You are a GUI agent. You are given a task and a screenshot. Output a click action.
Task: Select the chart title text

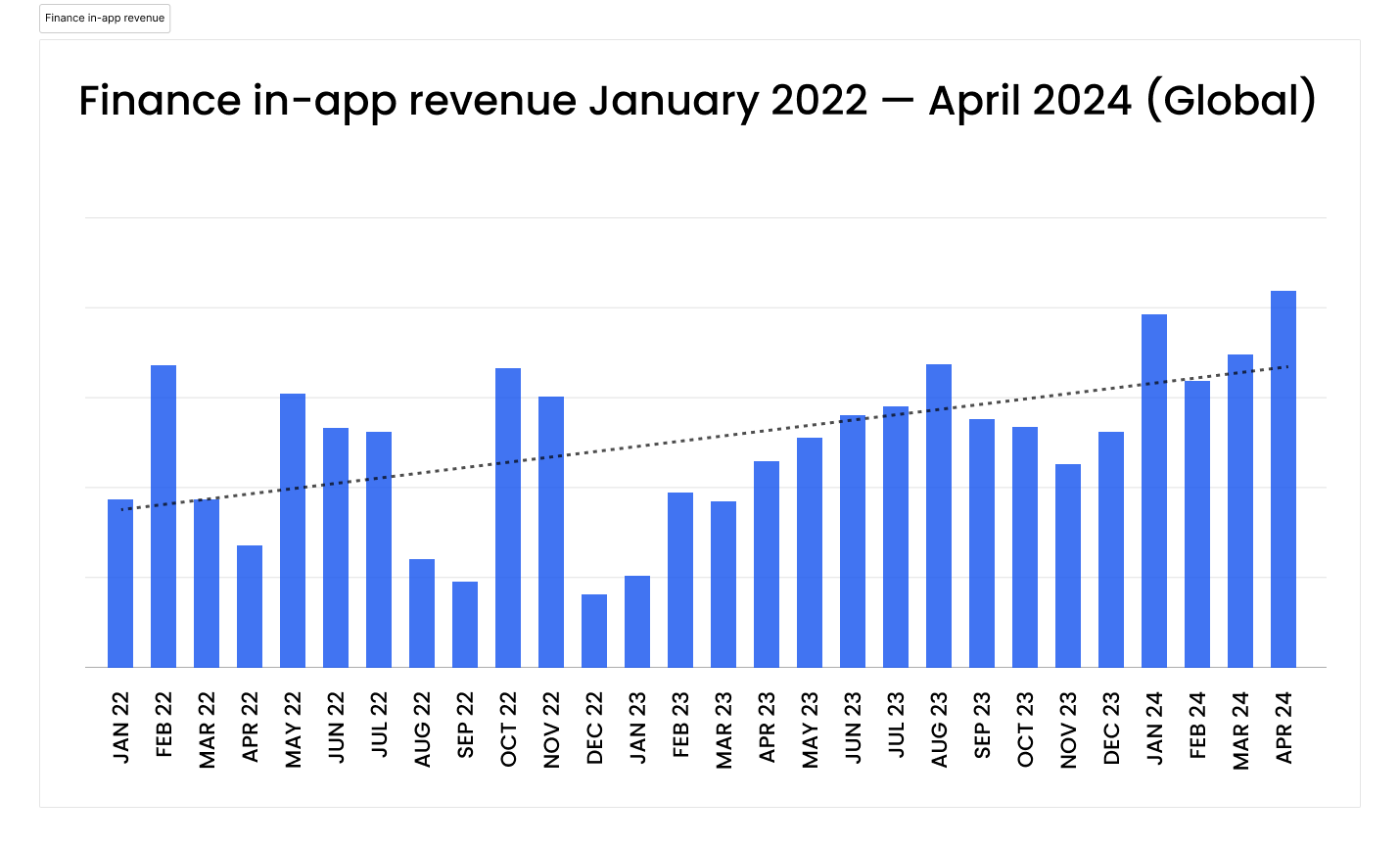[697, 99]
